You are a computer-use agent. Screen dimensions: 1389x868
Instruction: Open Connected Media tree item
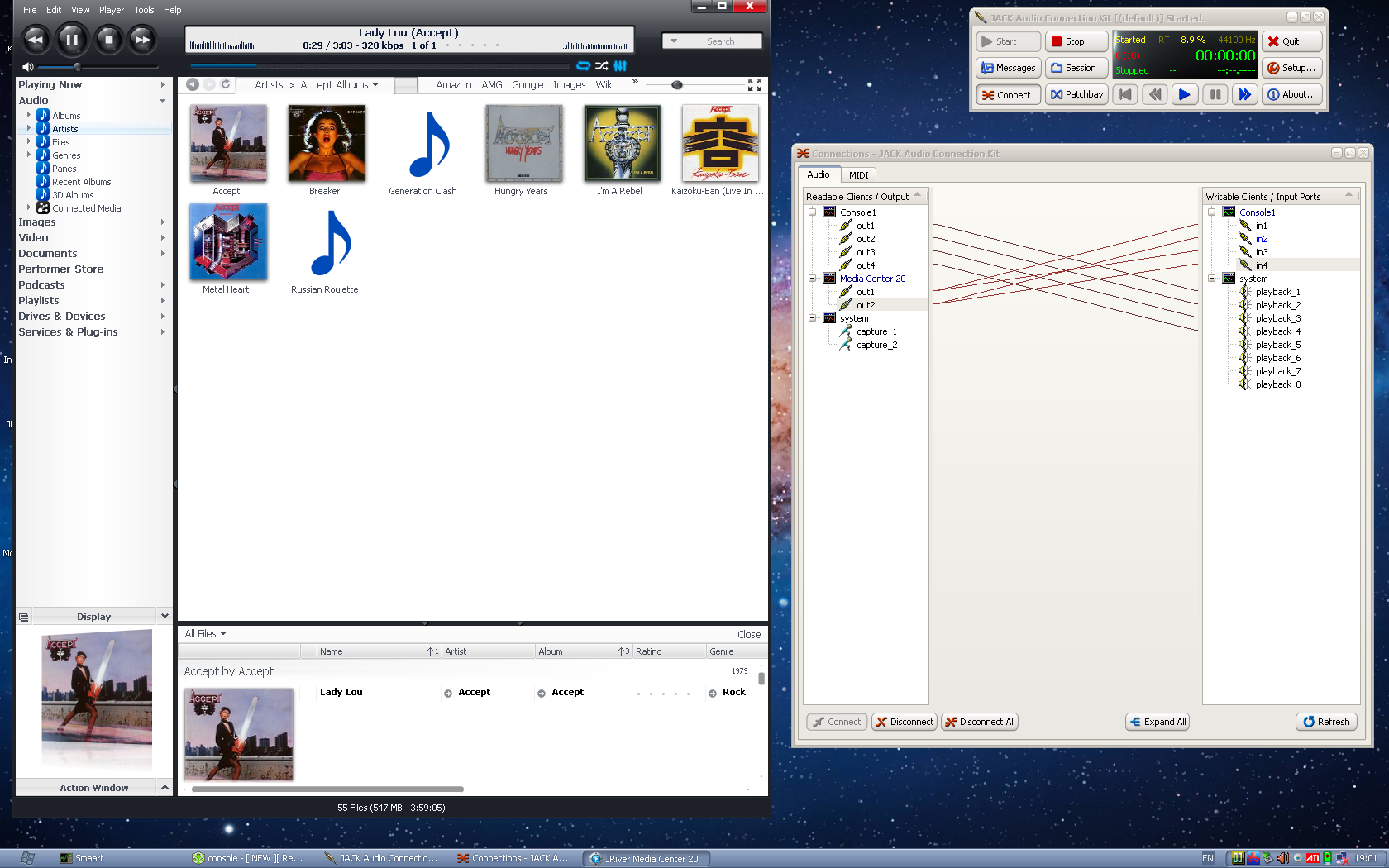tap(86, 208)
